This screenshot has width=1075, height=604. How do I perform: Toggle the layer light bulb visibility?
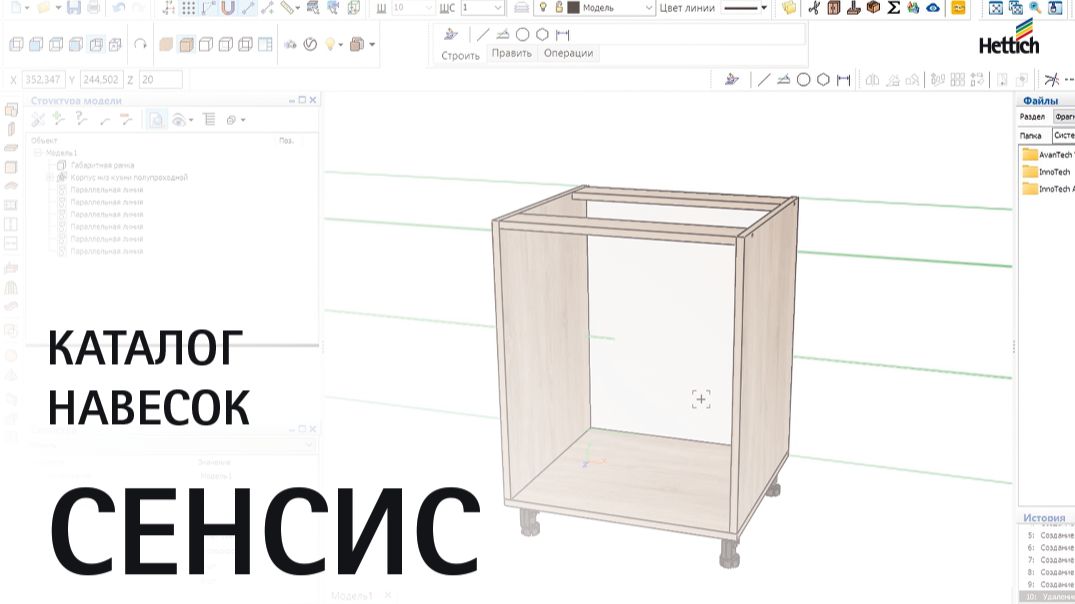(543, 8)
